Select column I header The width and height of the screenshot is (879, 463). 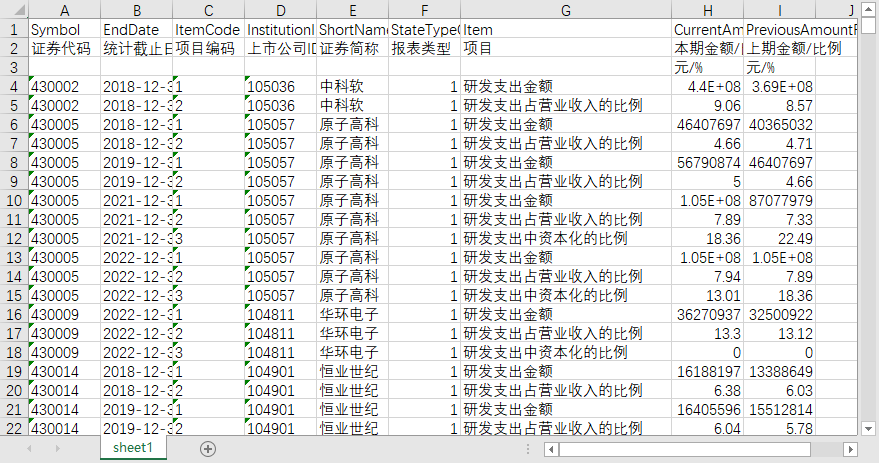(x=780, y=10)
